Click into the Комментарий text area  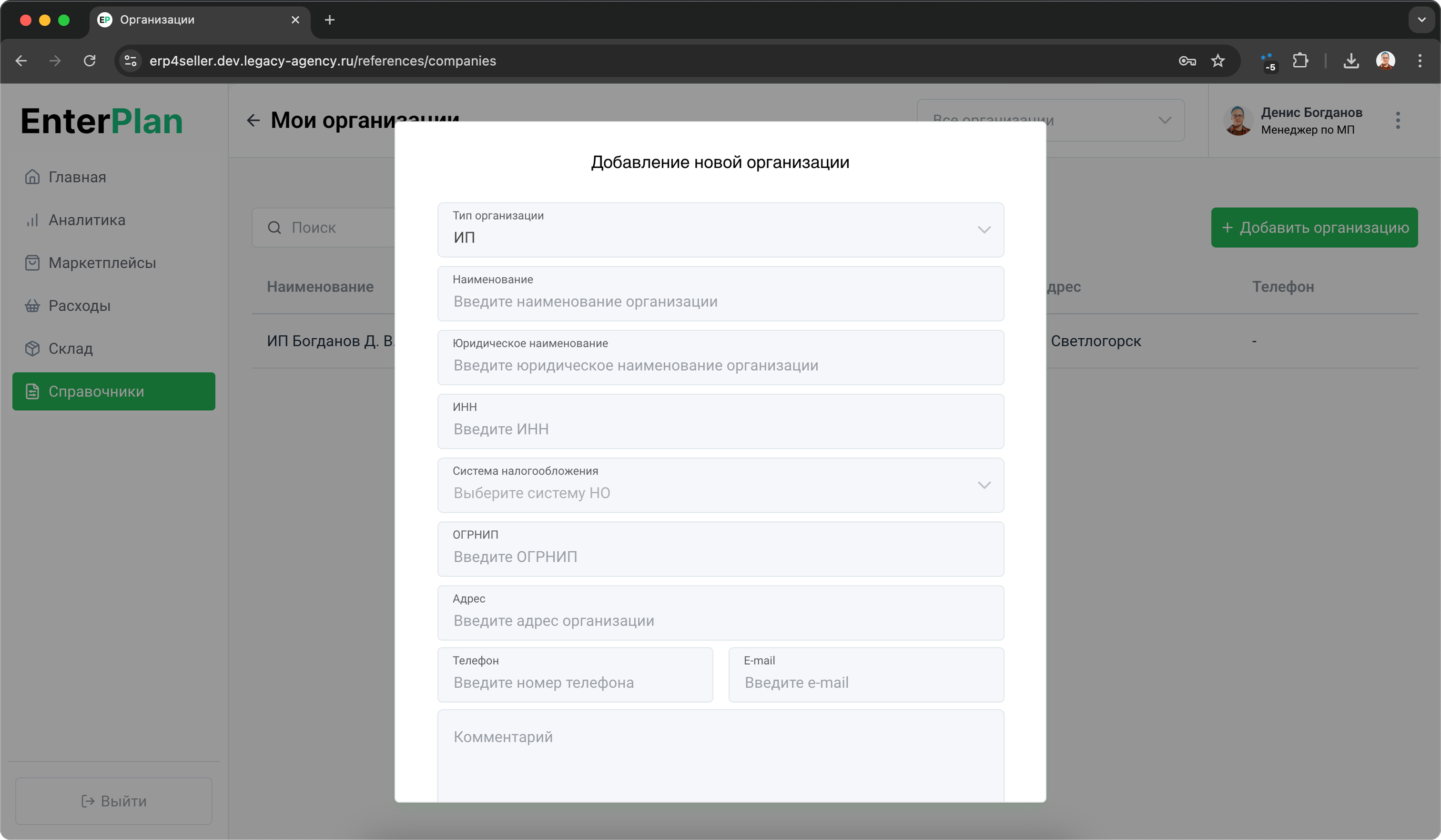tap(720, 755)
